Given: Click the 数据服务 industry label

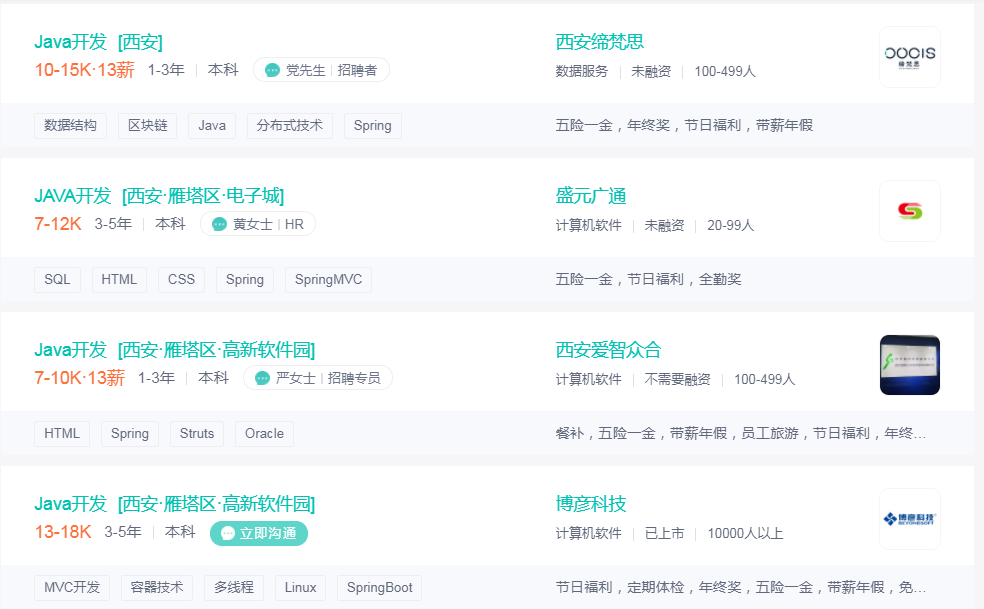Looking at the screenshot, I should [582, 72].
